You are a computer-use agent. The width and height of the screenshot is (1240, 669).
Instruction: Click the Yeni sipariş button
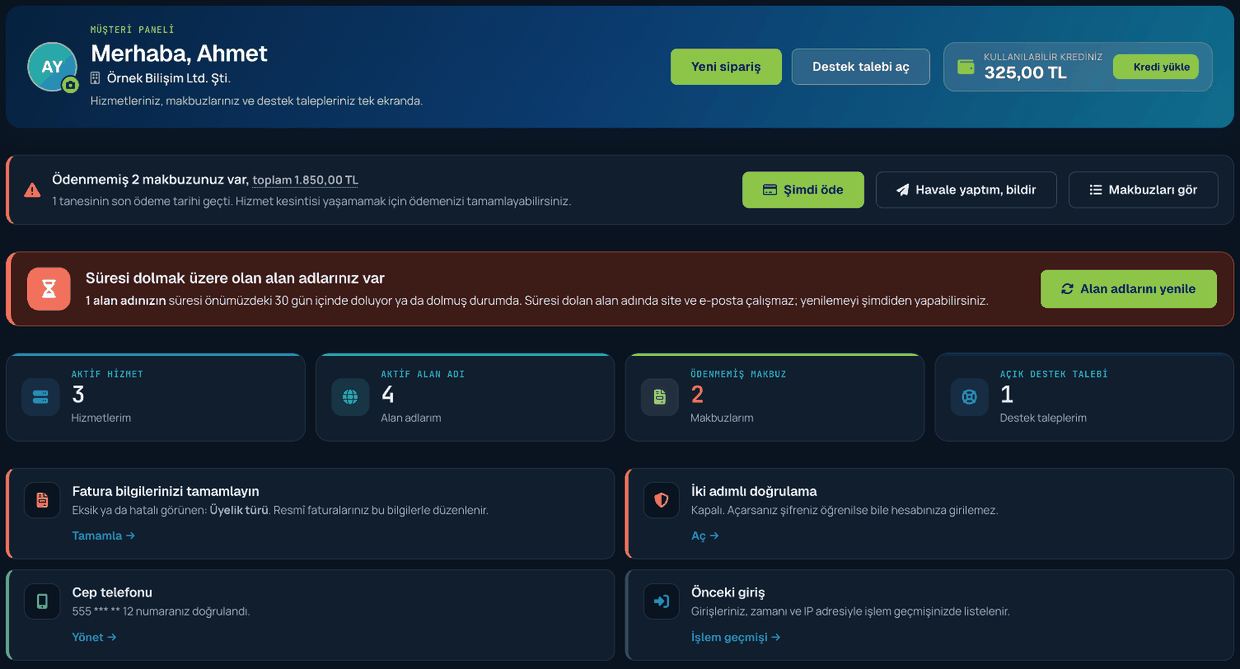(726, 67)
